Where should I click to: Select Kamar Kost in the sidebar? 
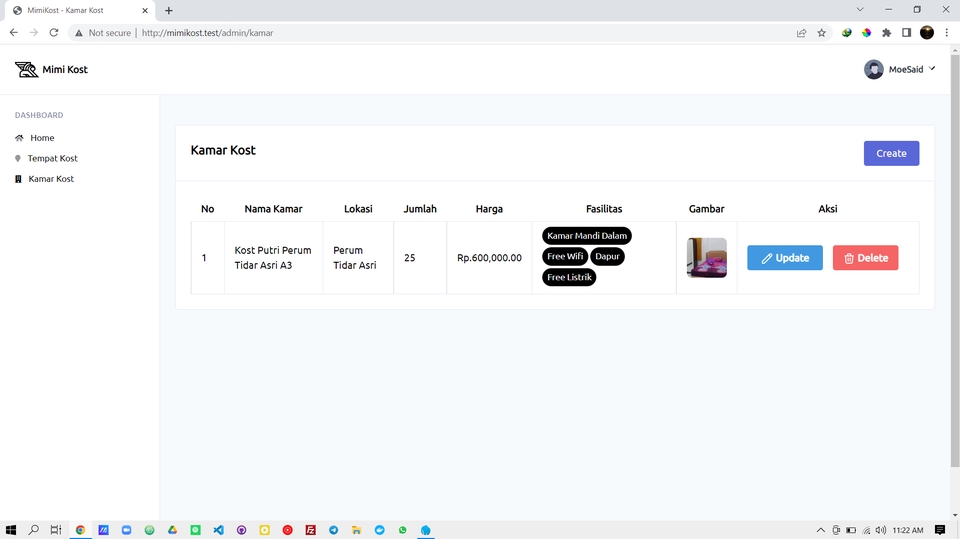[45, 179]
